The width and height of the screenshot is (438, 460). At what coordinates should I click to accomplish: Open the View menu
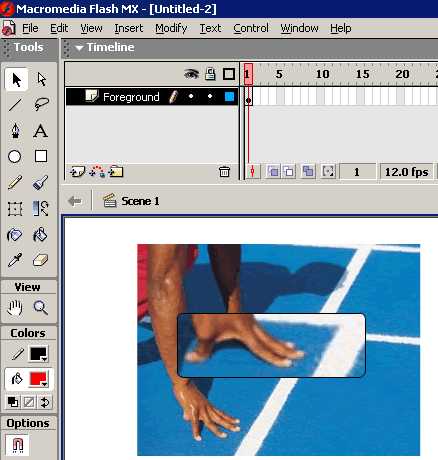tap(91, 28)
